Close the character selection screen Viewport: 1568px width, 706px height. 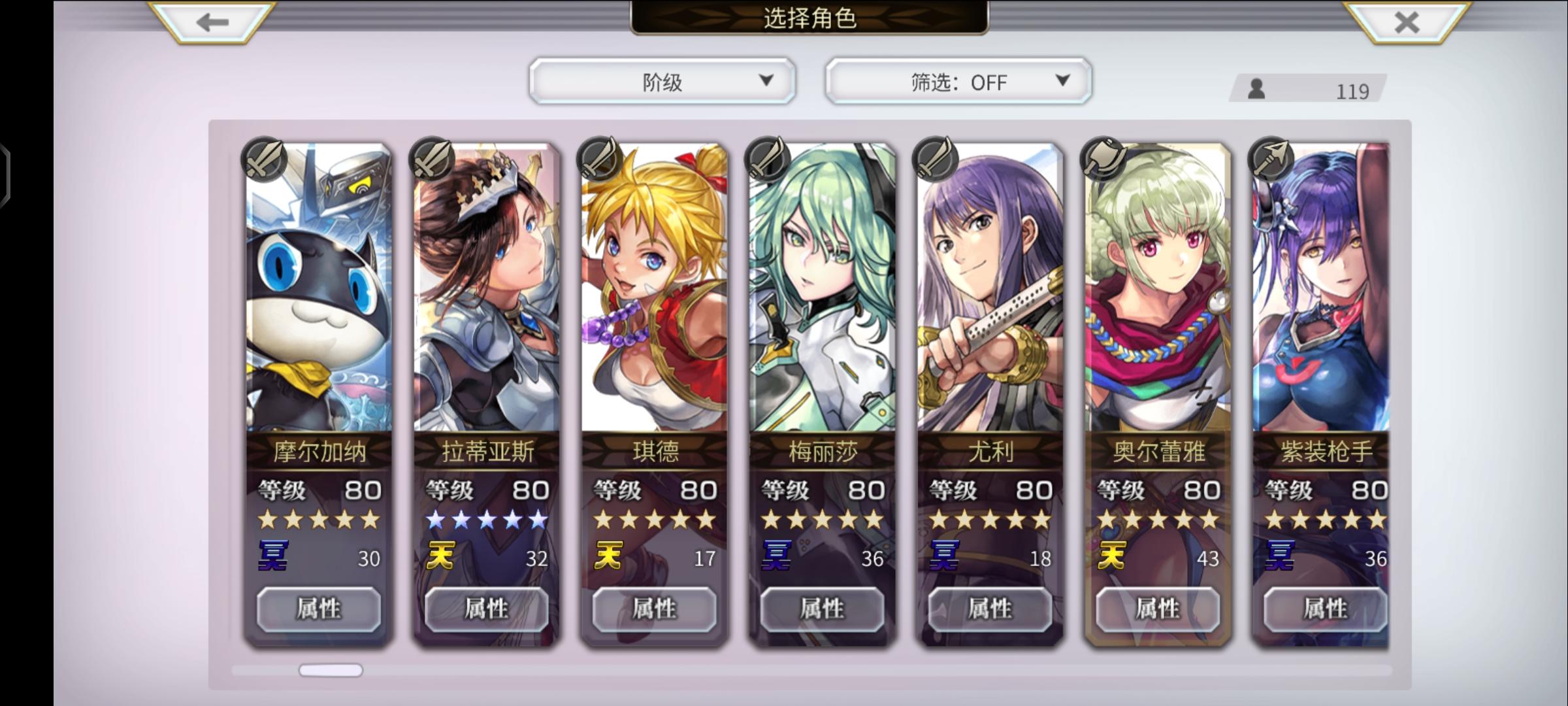pos(1407,21)
